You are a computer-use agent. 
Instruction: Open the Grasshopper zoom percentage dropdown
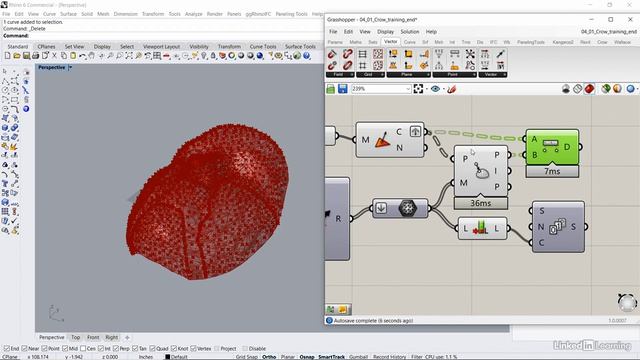pyautogui.click(x=408, y=89)
